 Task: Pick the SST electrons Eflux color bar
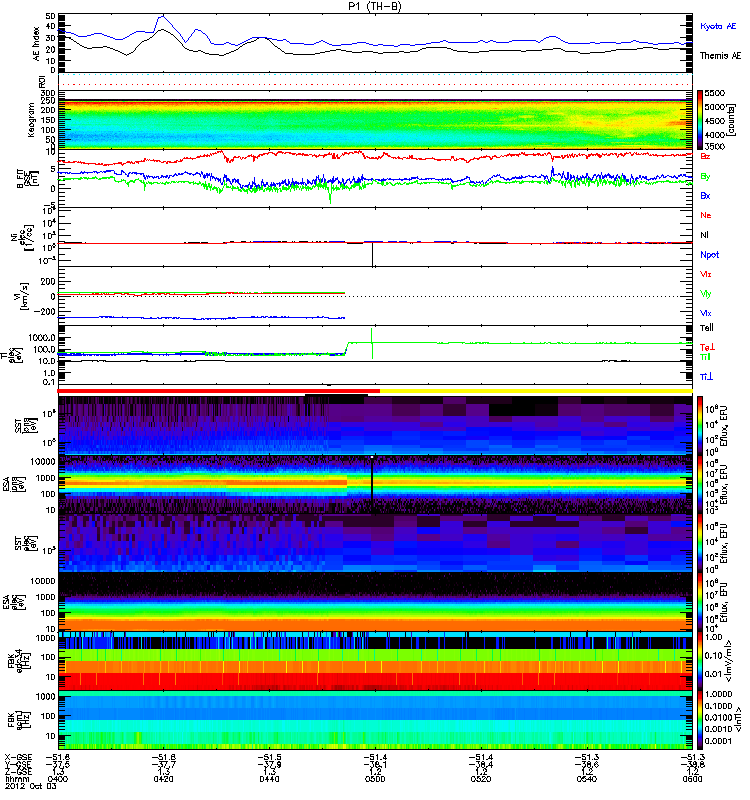pyautogui.click(x=700, y=543)
